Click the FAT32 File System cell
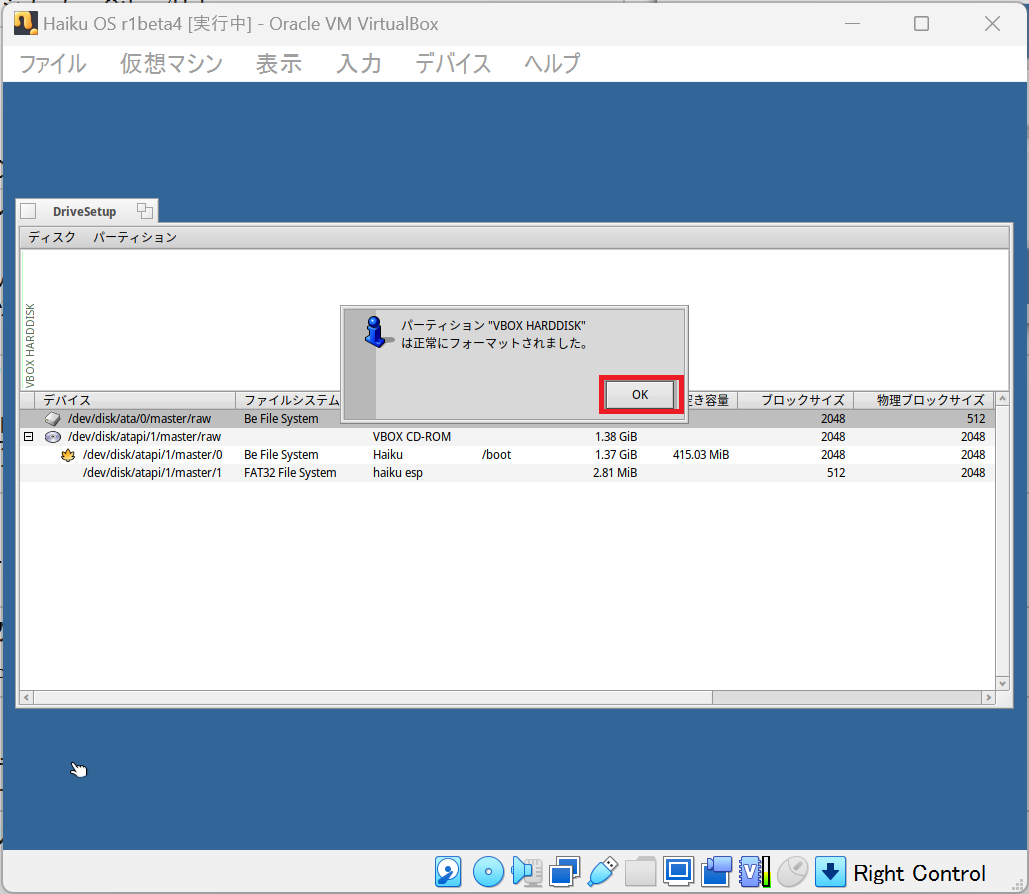The height and width of the screenshot is (894, 1029). pos(290,473)
